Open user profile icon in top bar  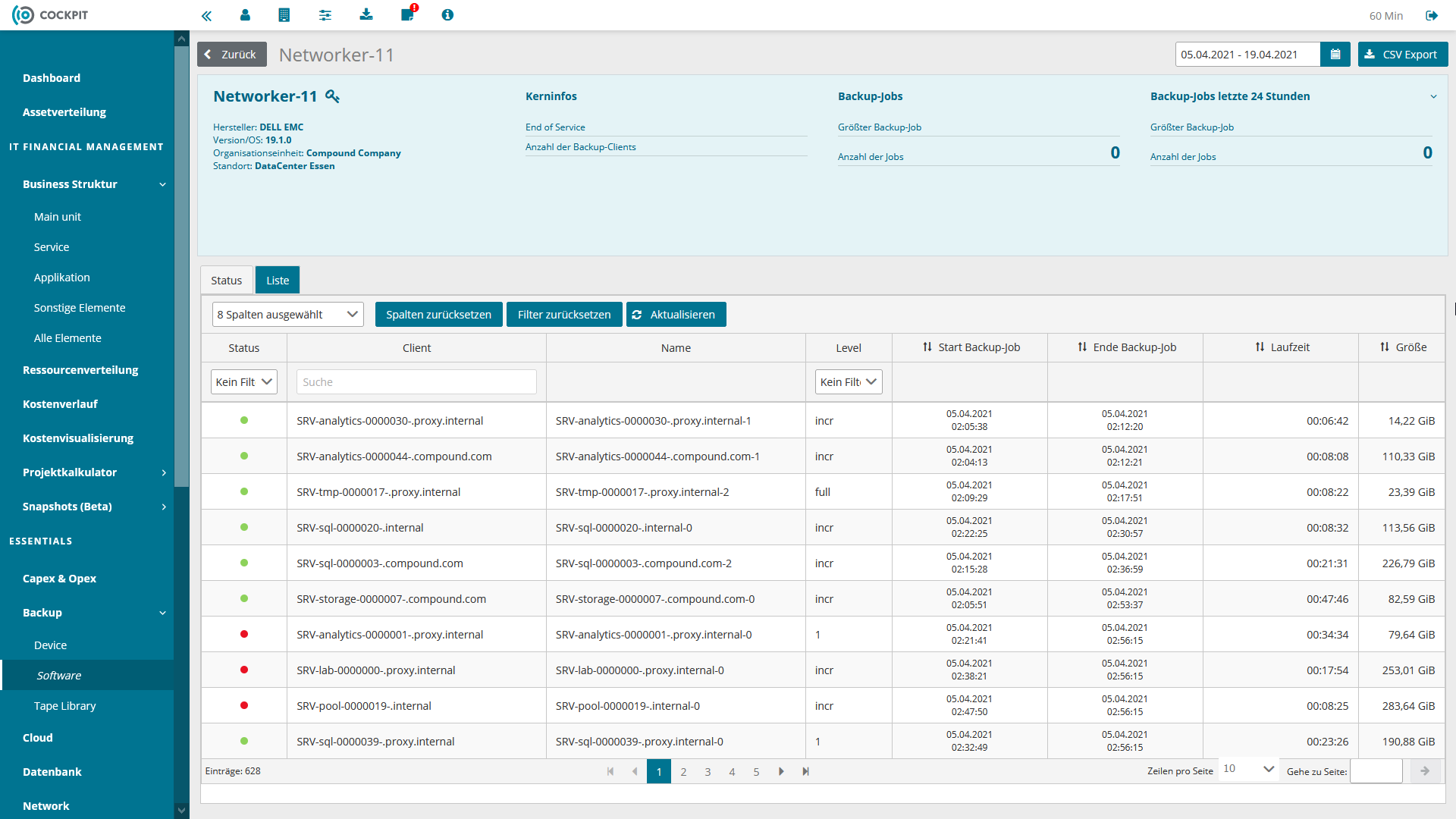[x=245, y=14]
